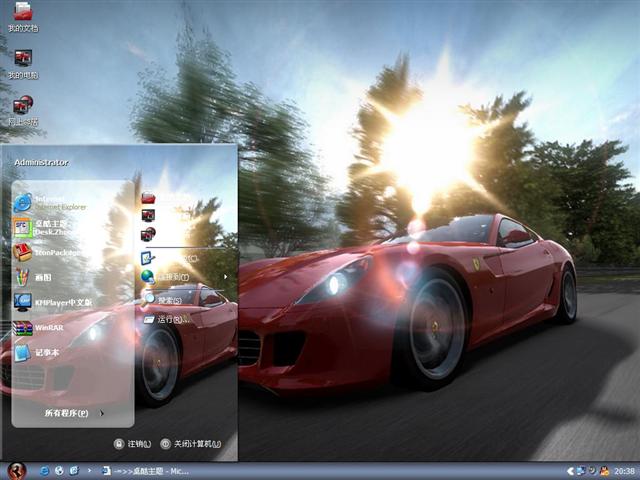Click the 20:38 taskbar clock
This screenshot has width=640, height=480.
pyautogui.click(x=624, y=471)
